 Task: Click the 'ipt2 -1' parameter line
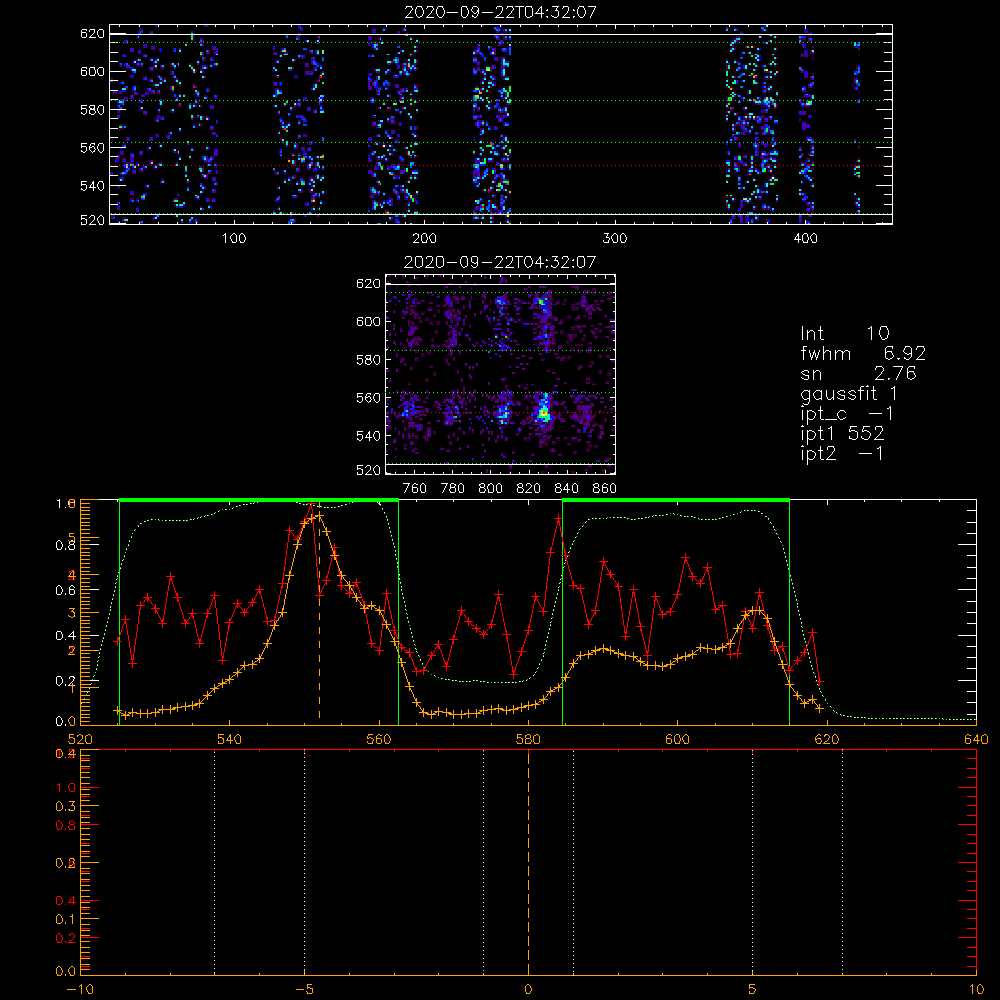click(x=842, y=453)
